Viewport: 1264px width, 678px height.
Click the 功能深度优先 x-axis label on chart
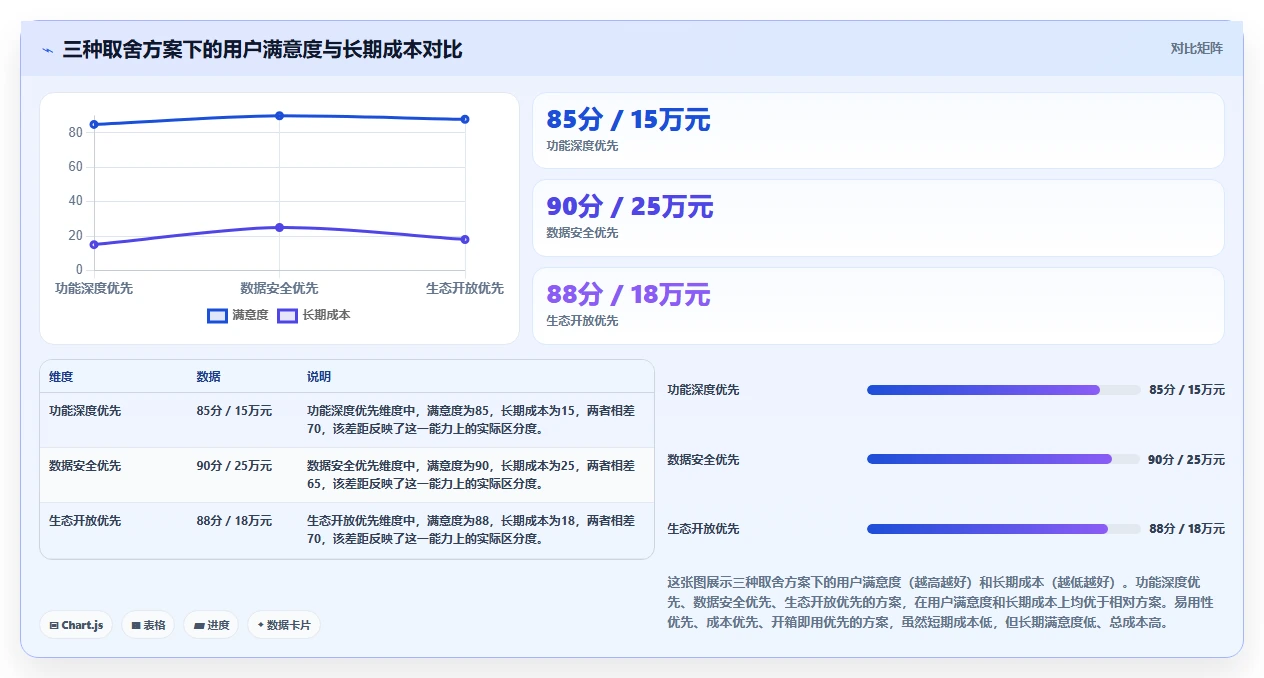(94, 288)
